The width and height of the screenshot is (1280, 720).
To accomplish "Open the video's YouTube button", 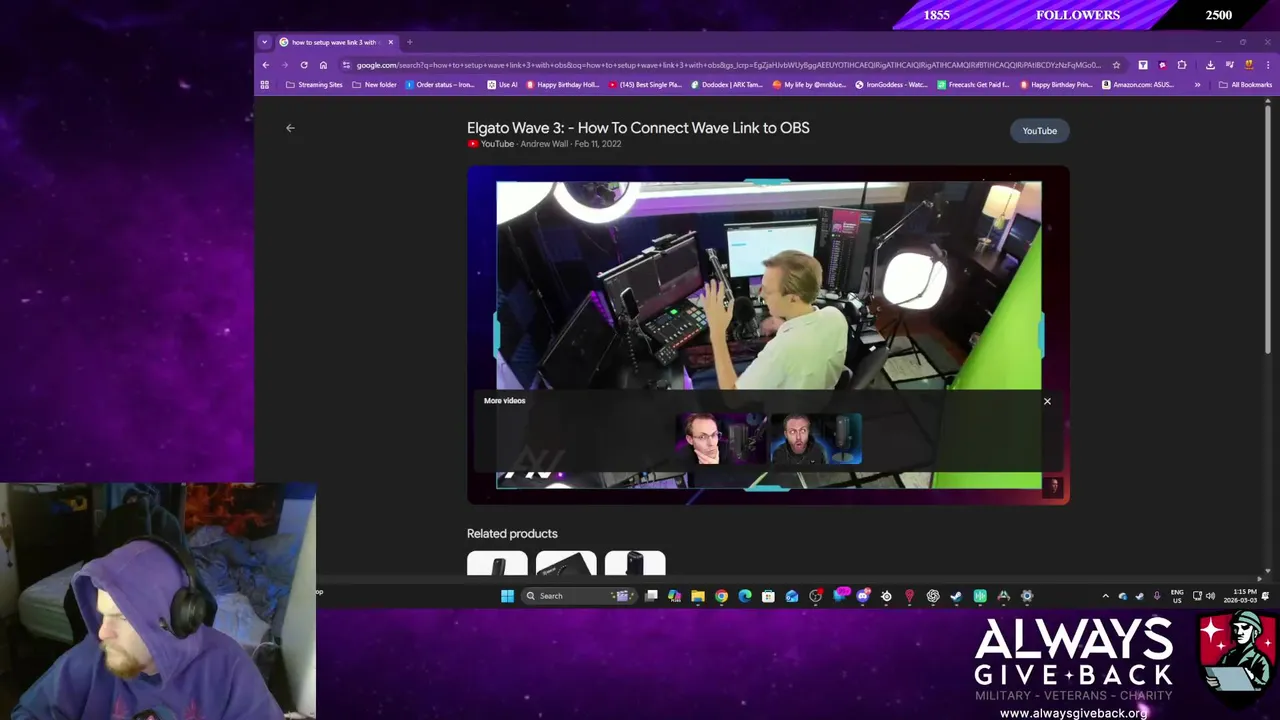I will point(1039,131).
